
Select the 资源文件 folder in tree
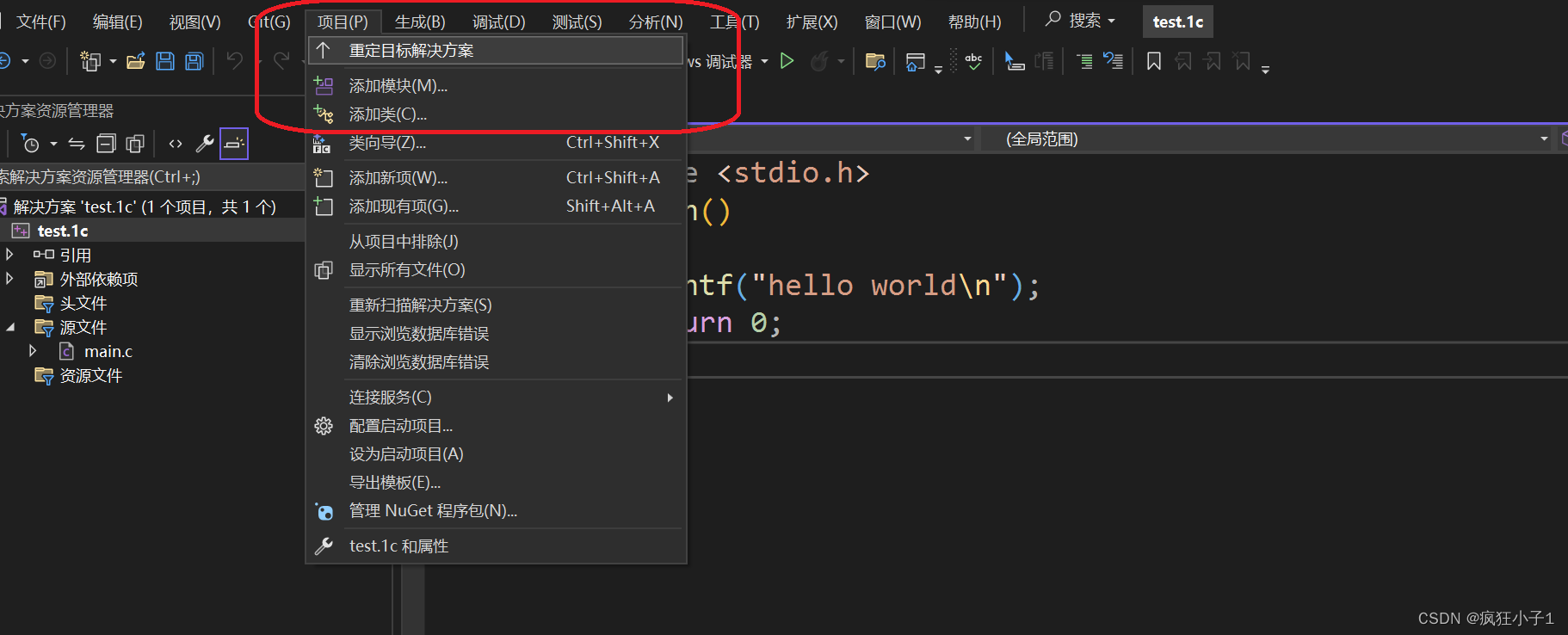click(90, 375)
